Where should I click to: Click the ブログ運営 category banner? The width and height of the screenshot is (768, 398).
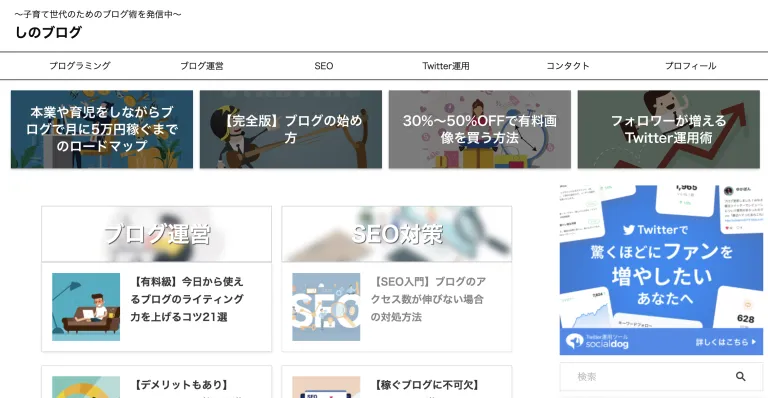pos(157,234)
